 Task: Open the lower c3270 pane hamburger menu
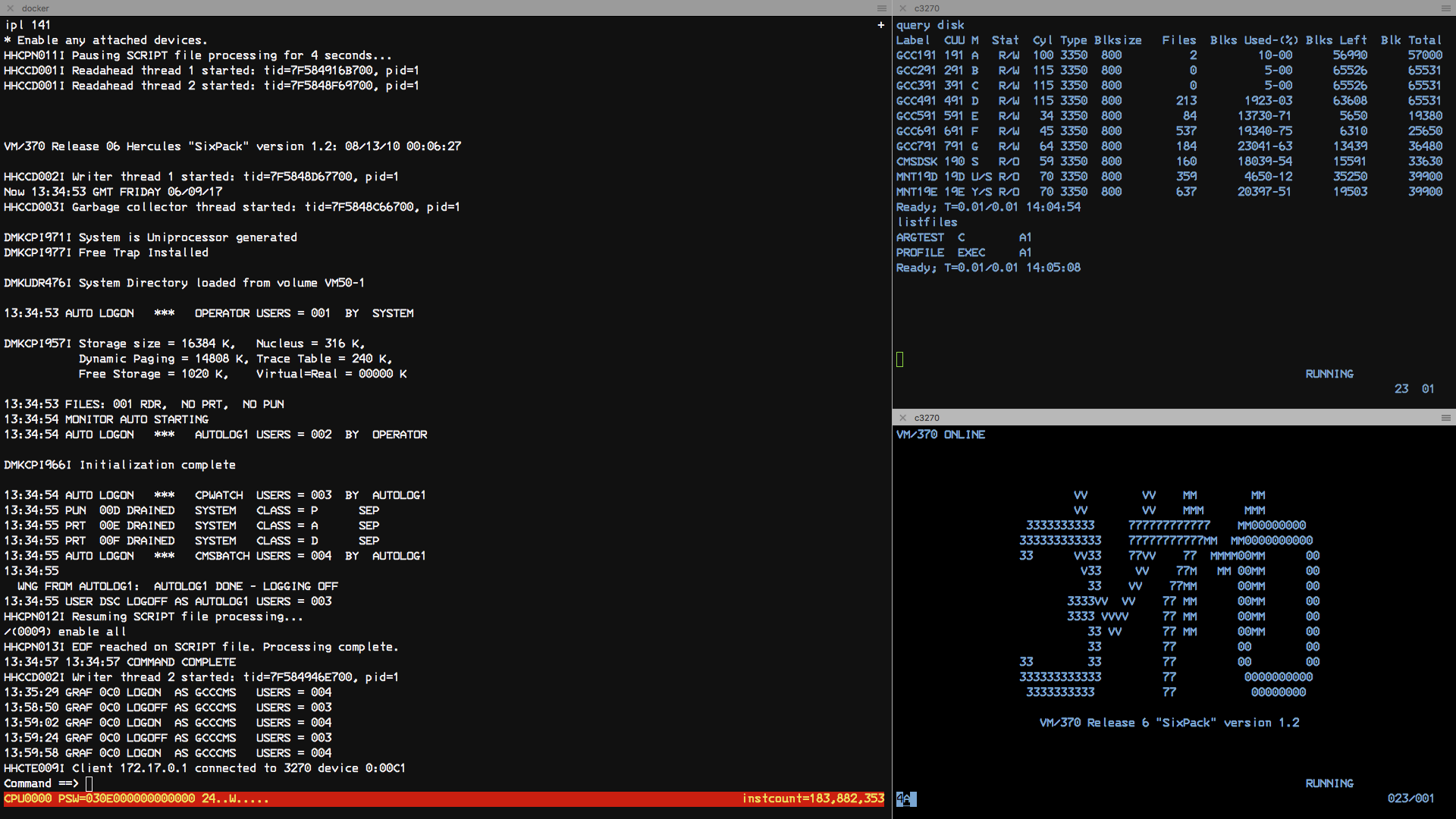[x=1445, y=418]
